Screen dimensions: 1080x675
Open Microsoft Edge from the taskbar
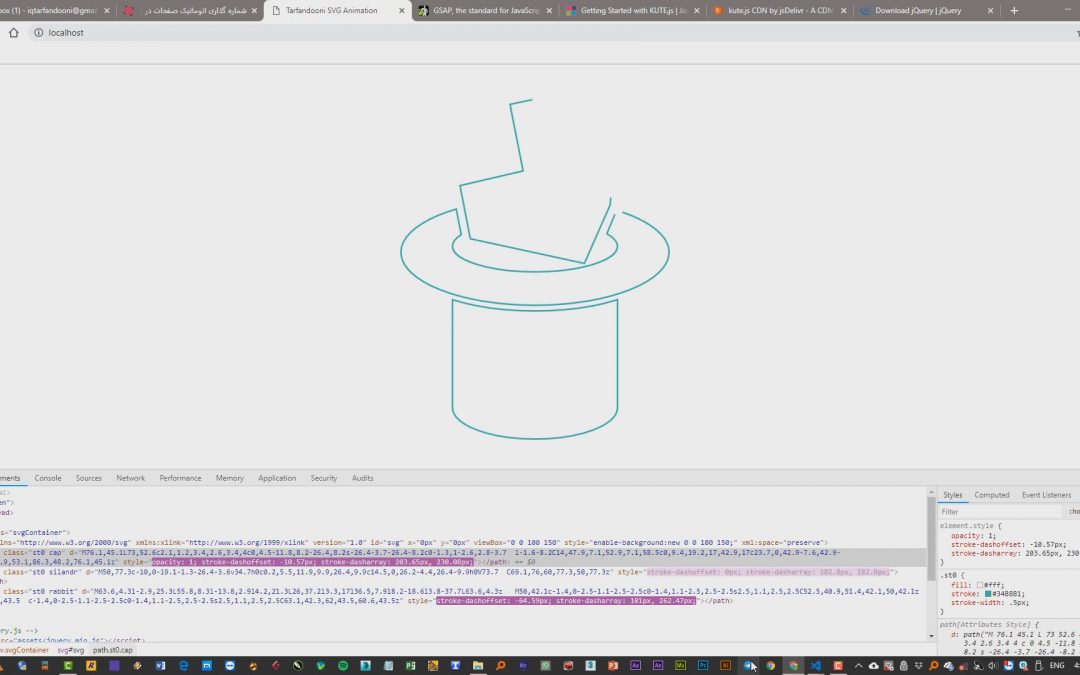coord(183,665)
